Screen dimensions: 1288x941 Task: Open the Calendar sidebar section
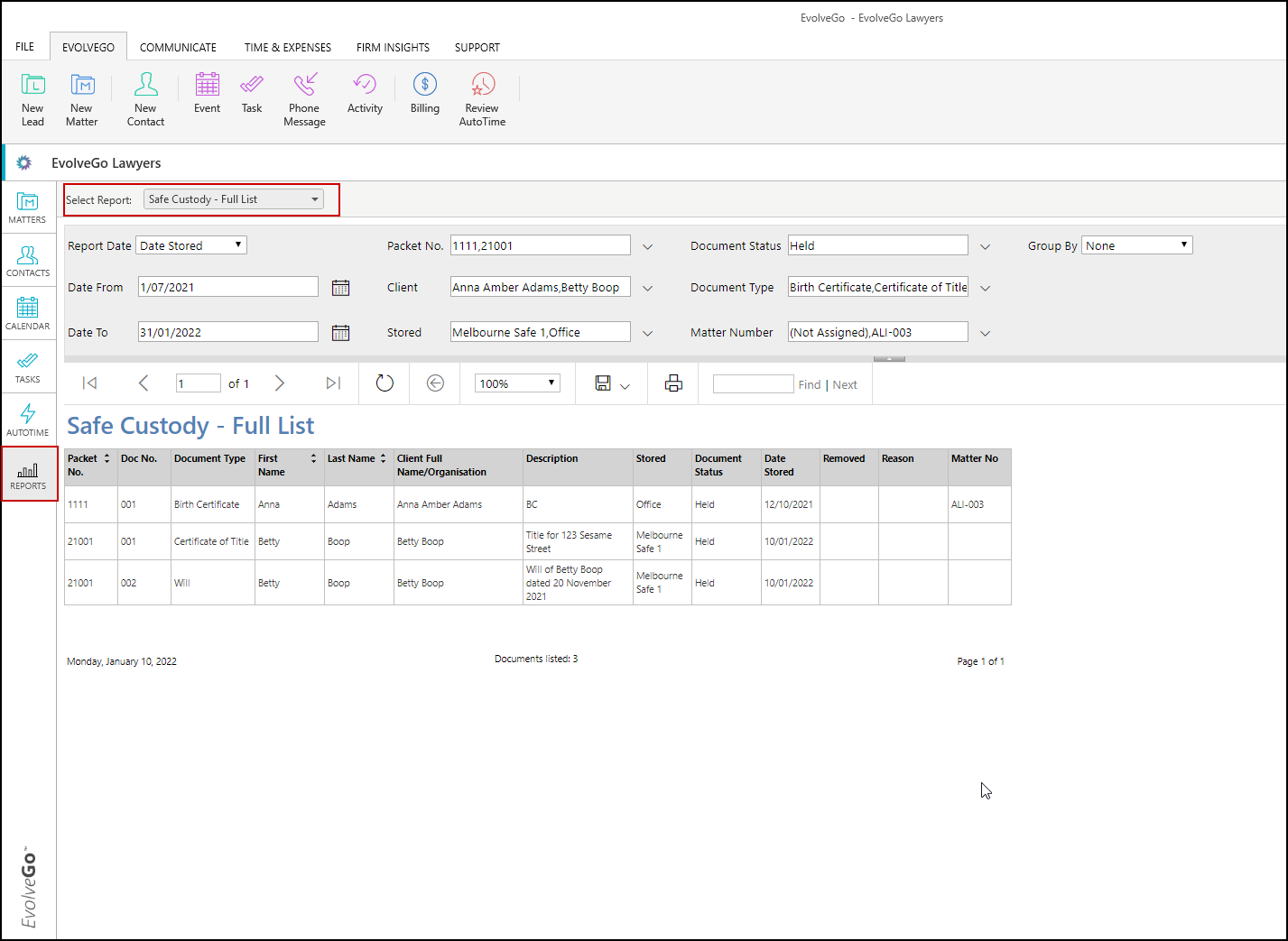pos(28,313)
